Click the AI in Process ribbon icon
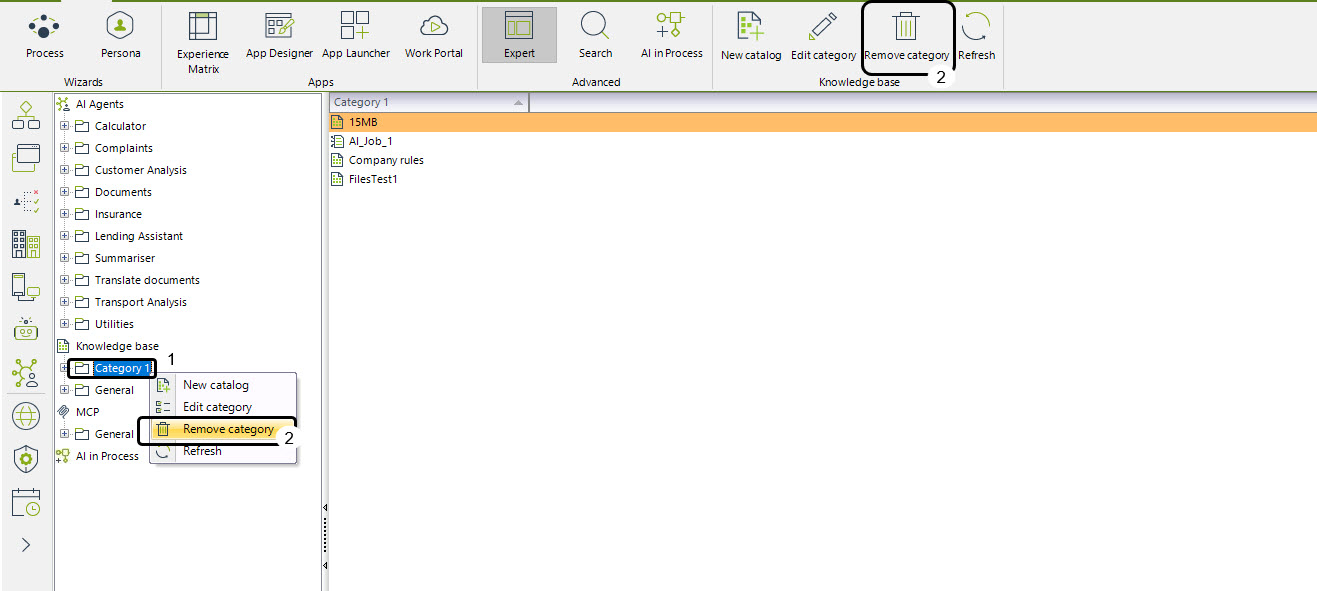 pyautogui.click(x=671, y=35)
